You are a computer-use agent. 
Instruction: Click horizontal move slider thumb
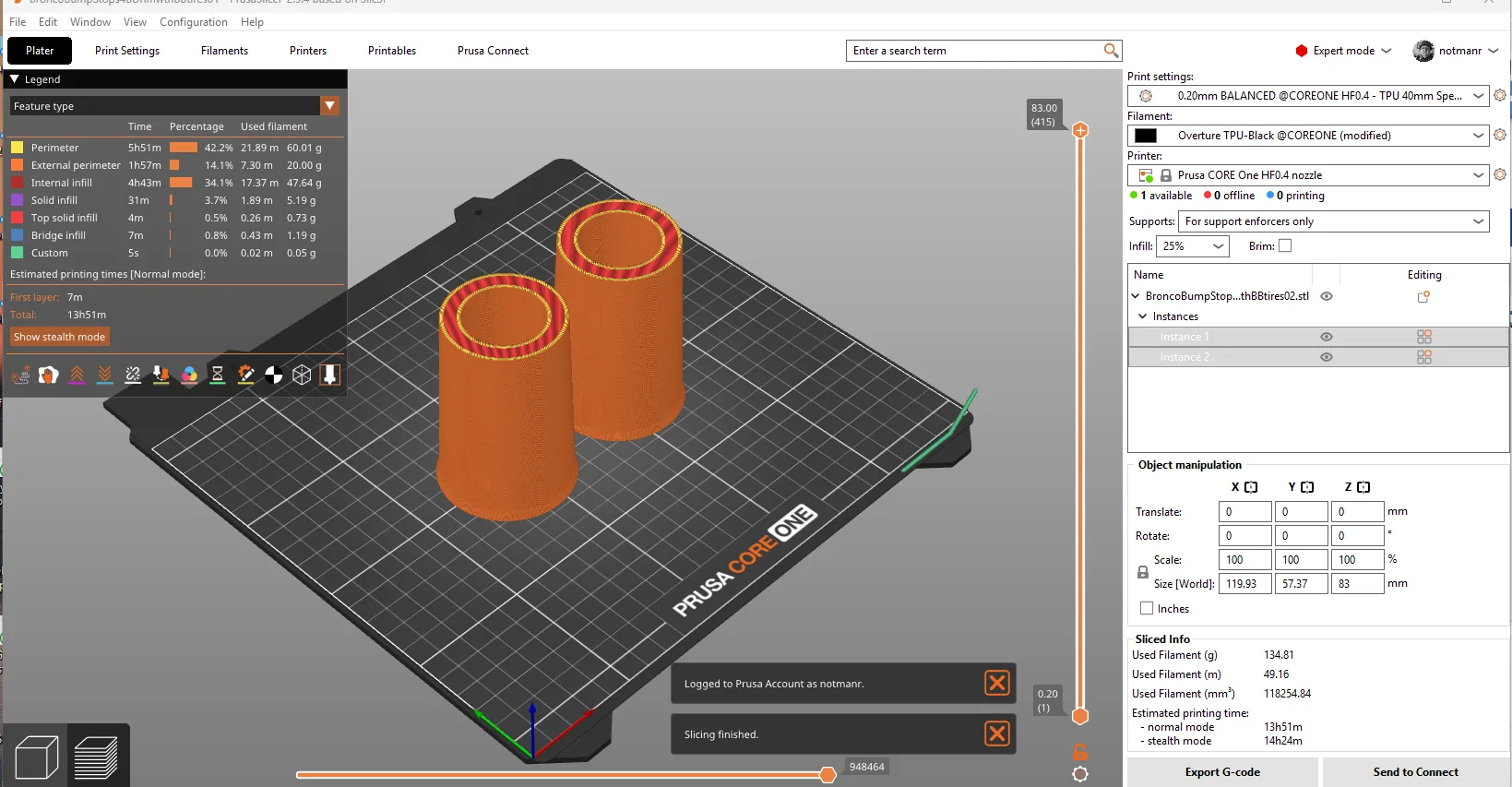828,775
